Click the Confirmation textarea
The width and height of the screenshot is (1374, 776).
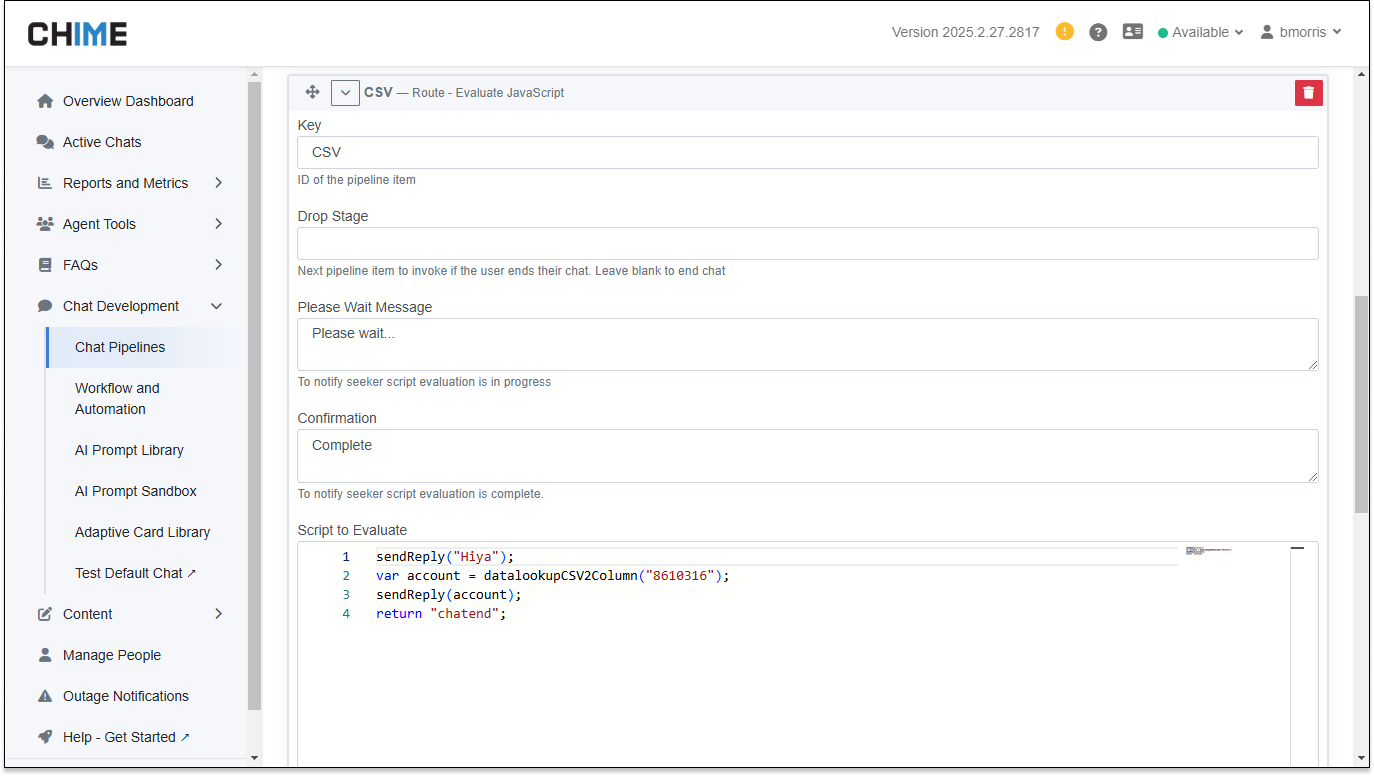pyautogui.click(x=807, y=456)
